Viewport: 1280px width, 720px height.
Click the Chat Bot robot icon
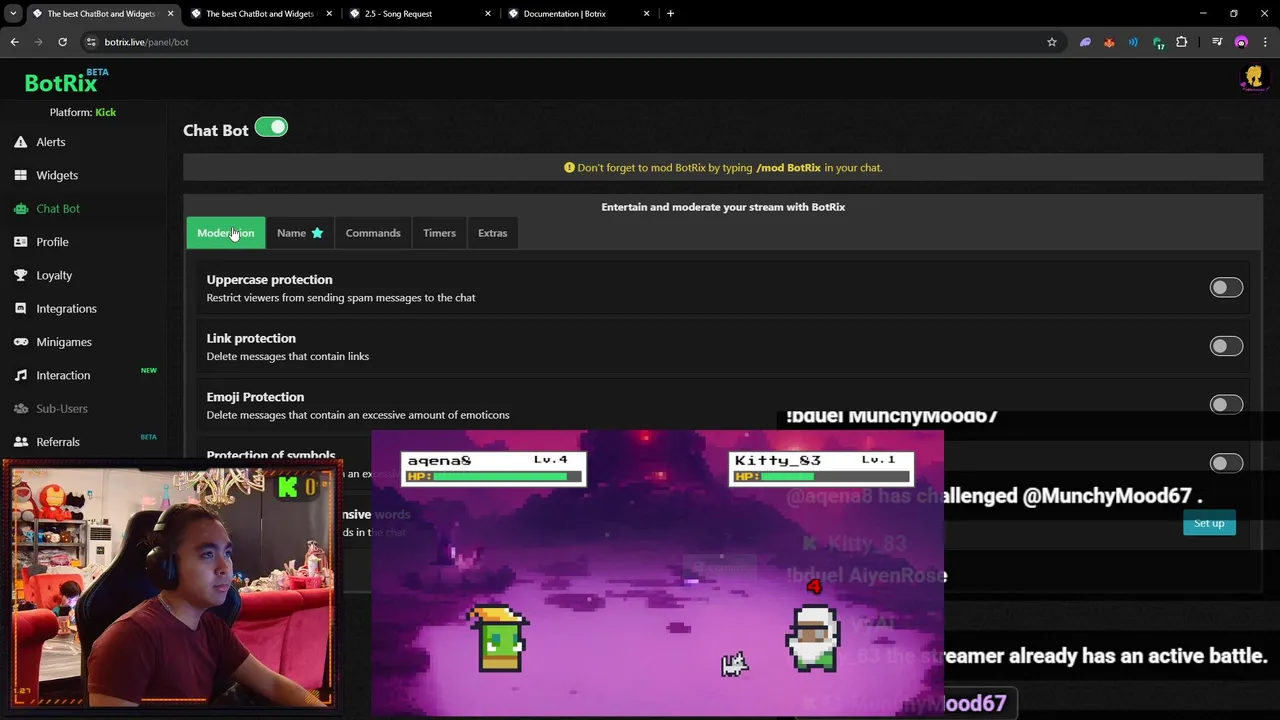pyautogui.click(x=21, y=208)
